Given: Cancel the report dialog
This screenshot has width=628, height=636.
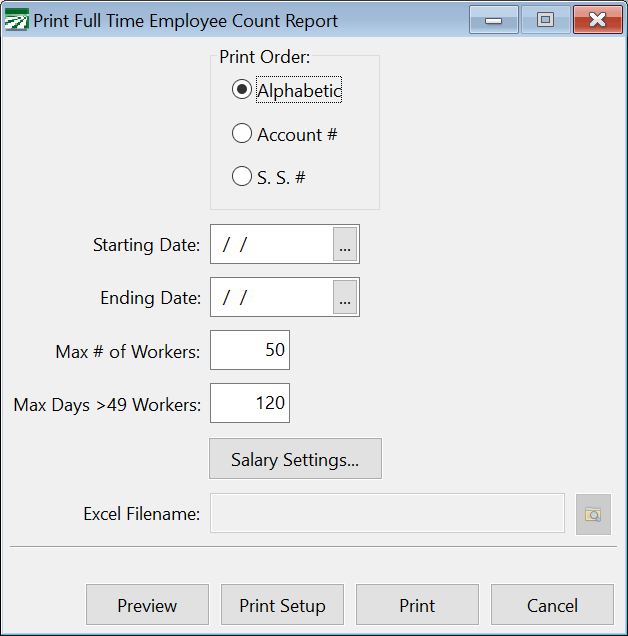Looking at the screenshot, I should (x=552, y=606).
